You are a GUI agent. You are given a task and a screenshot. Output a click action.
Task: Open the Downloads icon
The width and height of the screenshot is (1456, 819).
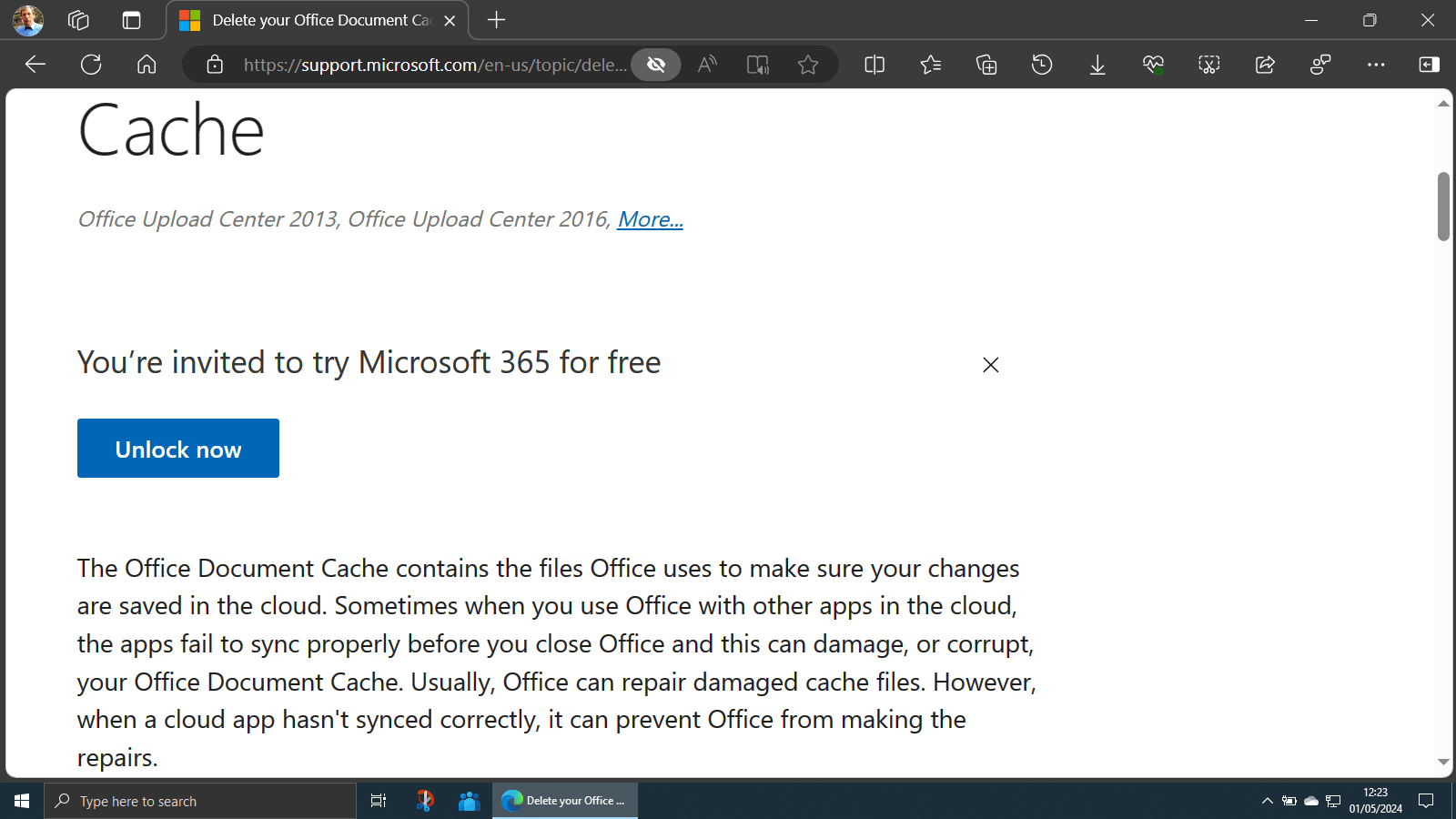1097,65
